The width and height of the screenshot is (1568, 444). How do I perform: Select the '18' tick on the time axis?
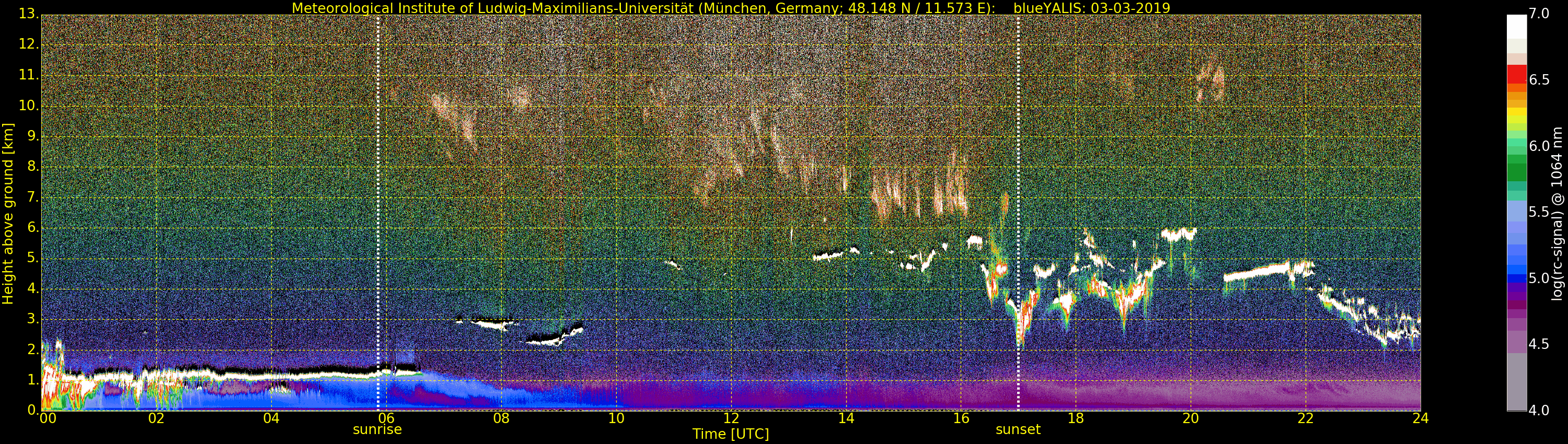(x=1076, y=418)
